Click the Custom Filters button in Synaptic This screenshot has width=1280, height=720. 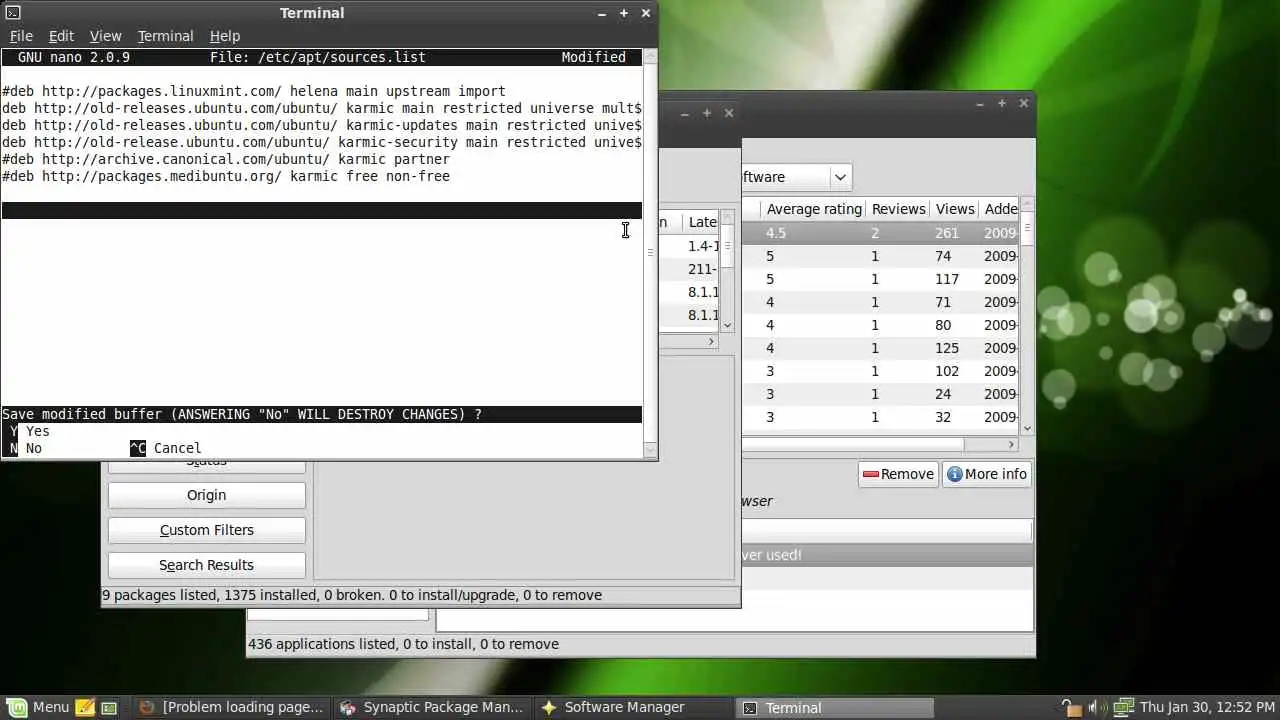[207, 530]
